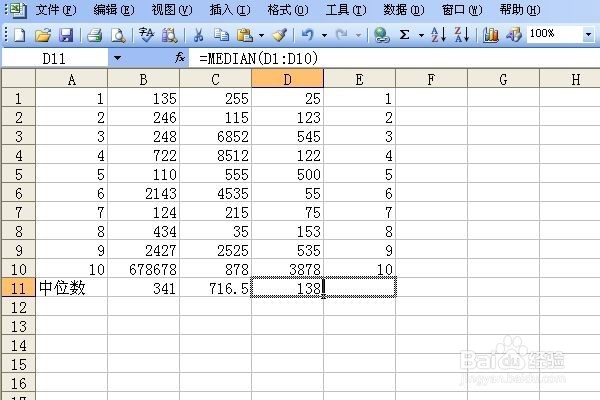Select cell with value 8512
Image resolution: width=600 pixels, height=400 pixels.
pos(215,155)
